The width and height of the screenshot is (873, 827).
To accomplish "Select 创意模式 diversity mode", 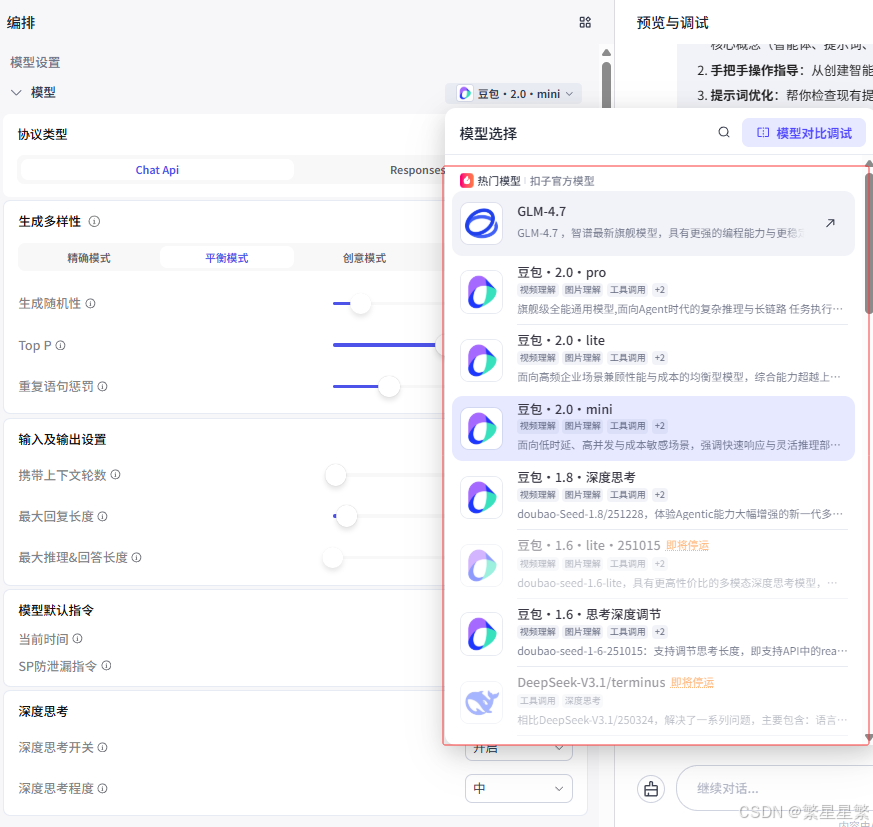I will (x=364, y=258).
